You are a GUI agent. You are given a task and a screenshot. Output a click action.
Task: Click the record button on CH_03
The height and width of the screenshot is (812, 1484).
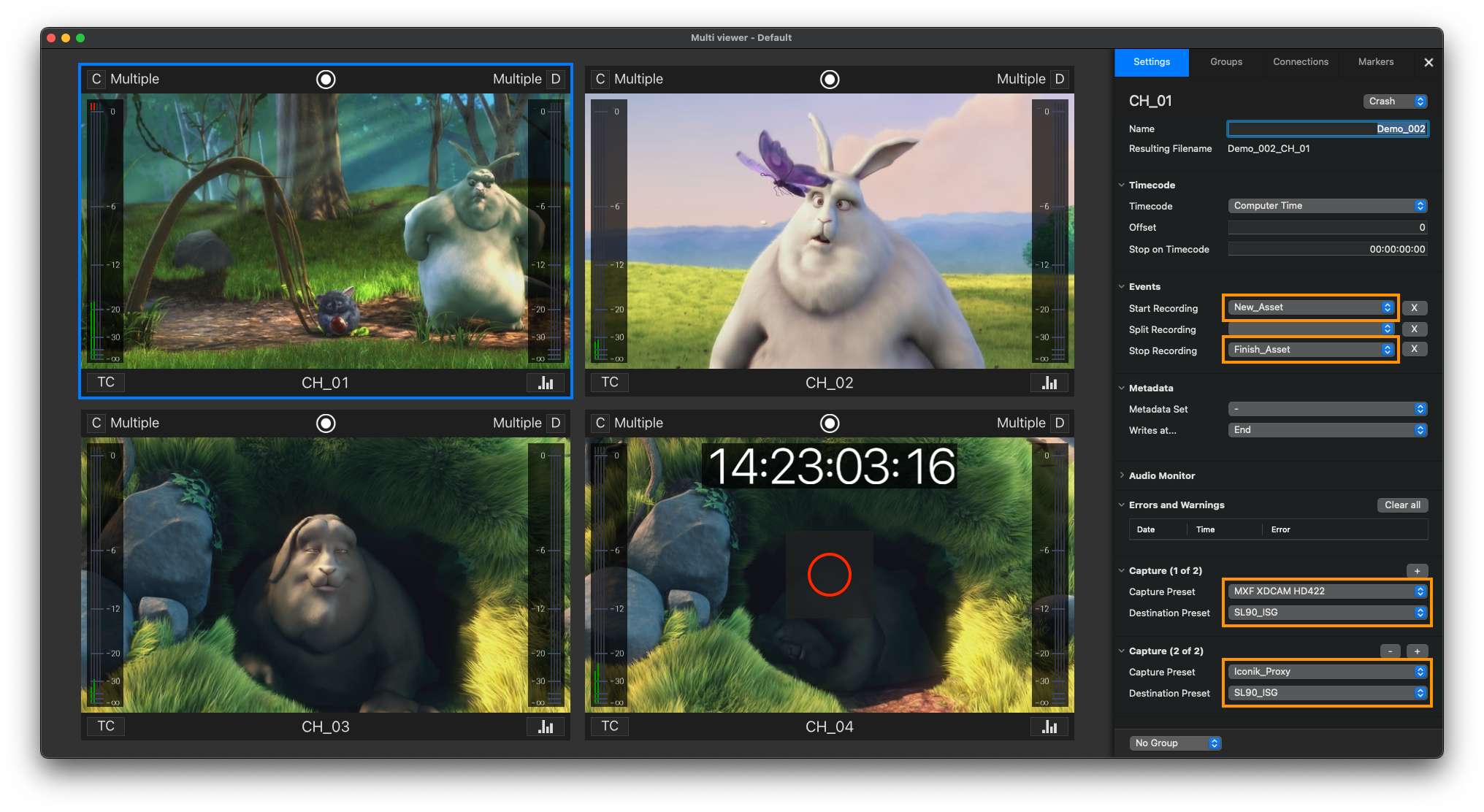pos(326,423)
